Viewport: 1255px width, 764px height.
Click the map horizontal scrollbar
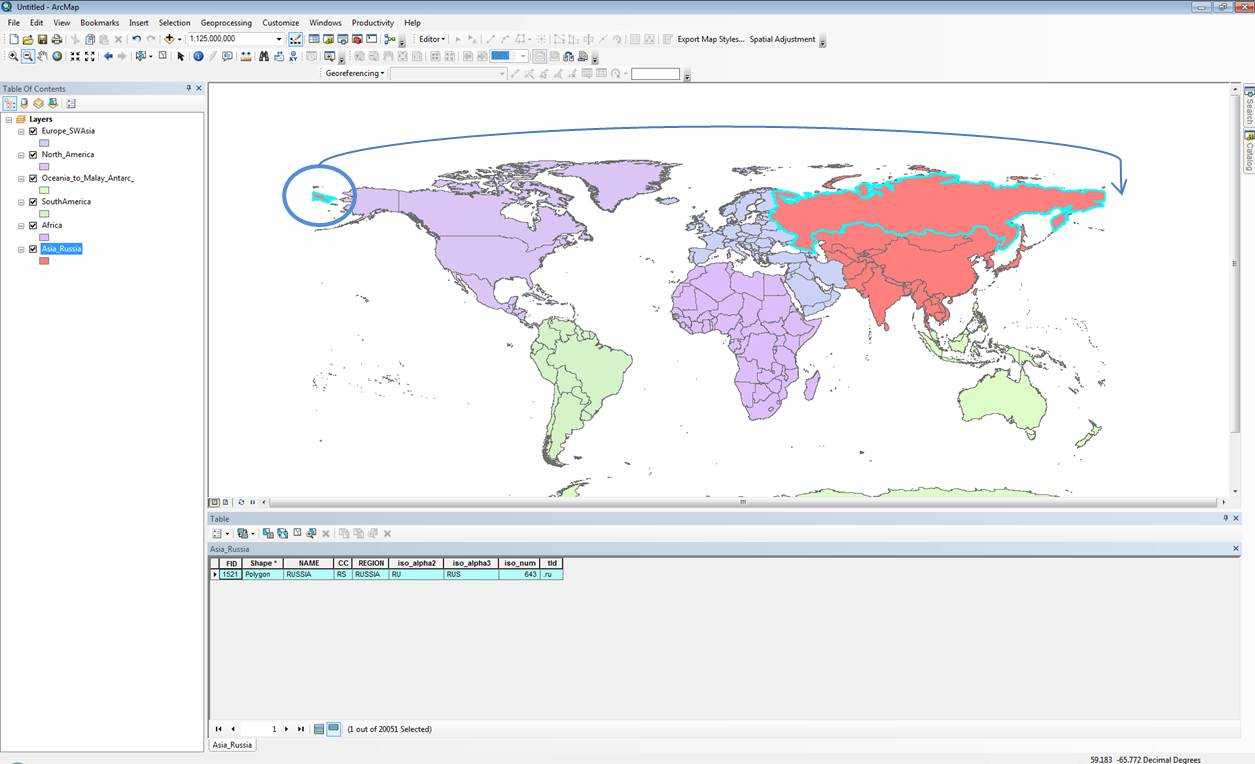coord(742,502)
